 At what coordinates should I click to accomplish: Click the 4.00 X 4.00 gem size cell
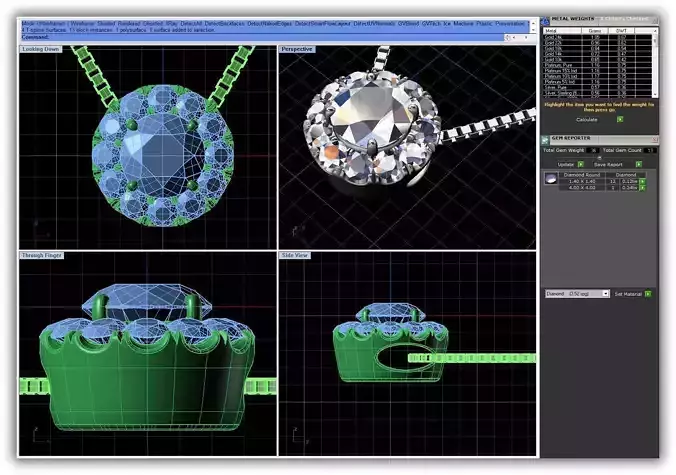[x=582, y=188]
